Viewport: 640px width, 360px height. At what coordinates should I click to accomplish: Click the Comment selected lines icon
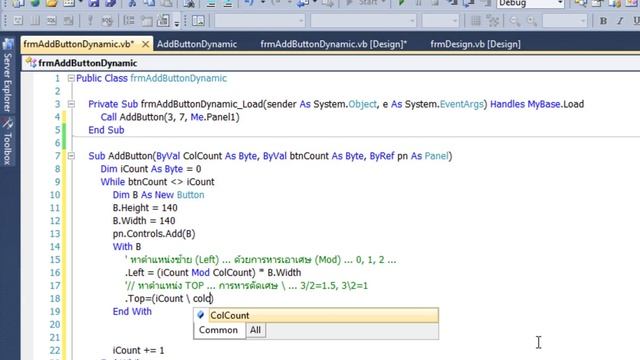tap(211, 3)
